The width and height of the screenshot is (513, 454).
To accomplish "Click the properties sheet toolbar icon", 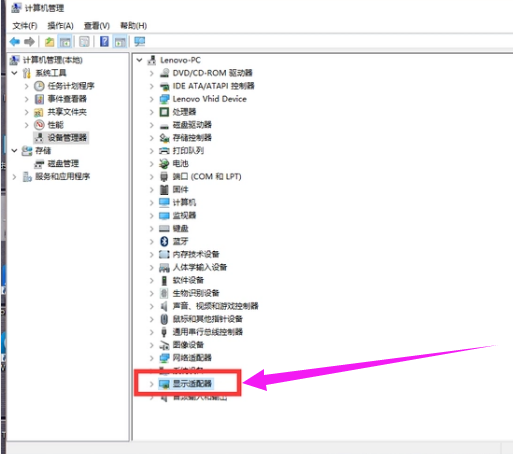I will click(x=84, y=42).
